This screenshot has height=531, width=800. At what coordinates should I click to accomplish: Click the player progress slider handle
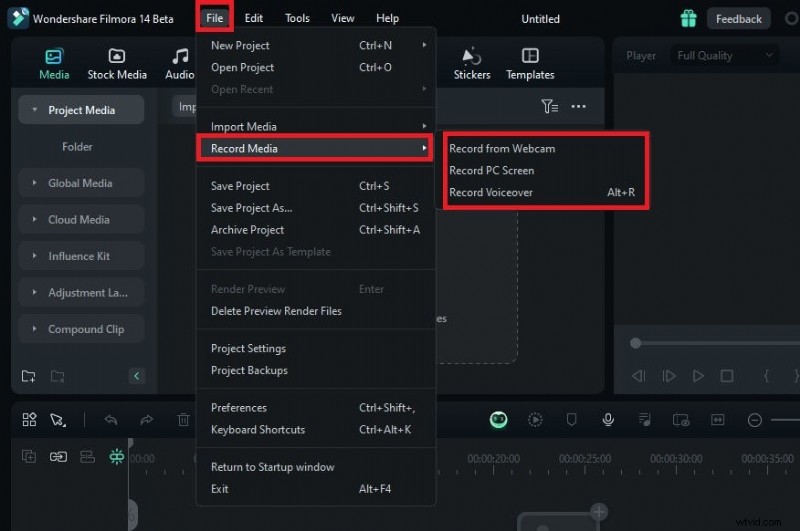[x=635, y=343]
